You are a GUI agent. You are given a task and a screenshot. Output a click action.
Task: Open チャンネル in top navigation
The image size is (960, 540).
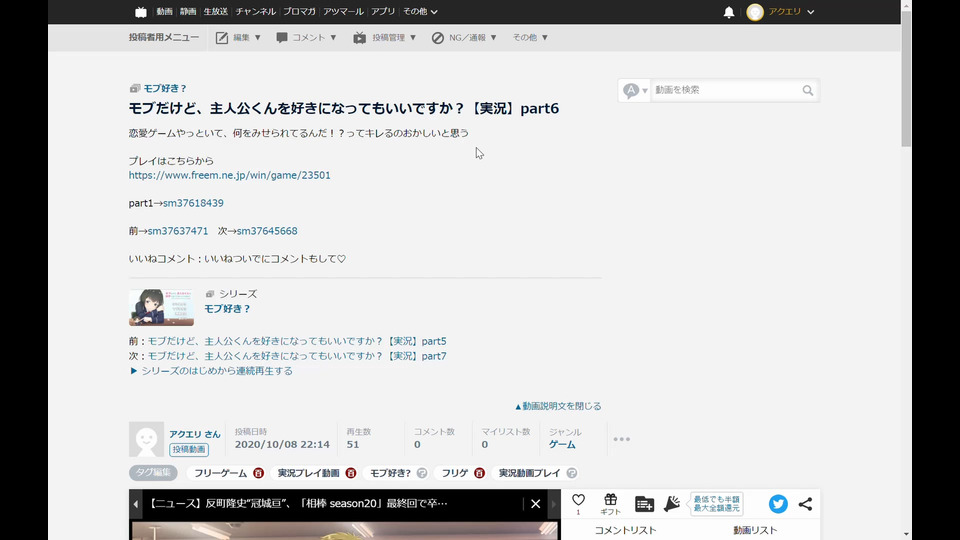point(255,12)
